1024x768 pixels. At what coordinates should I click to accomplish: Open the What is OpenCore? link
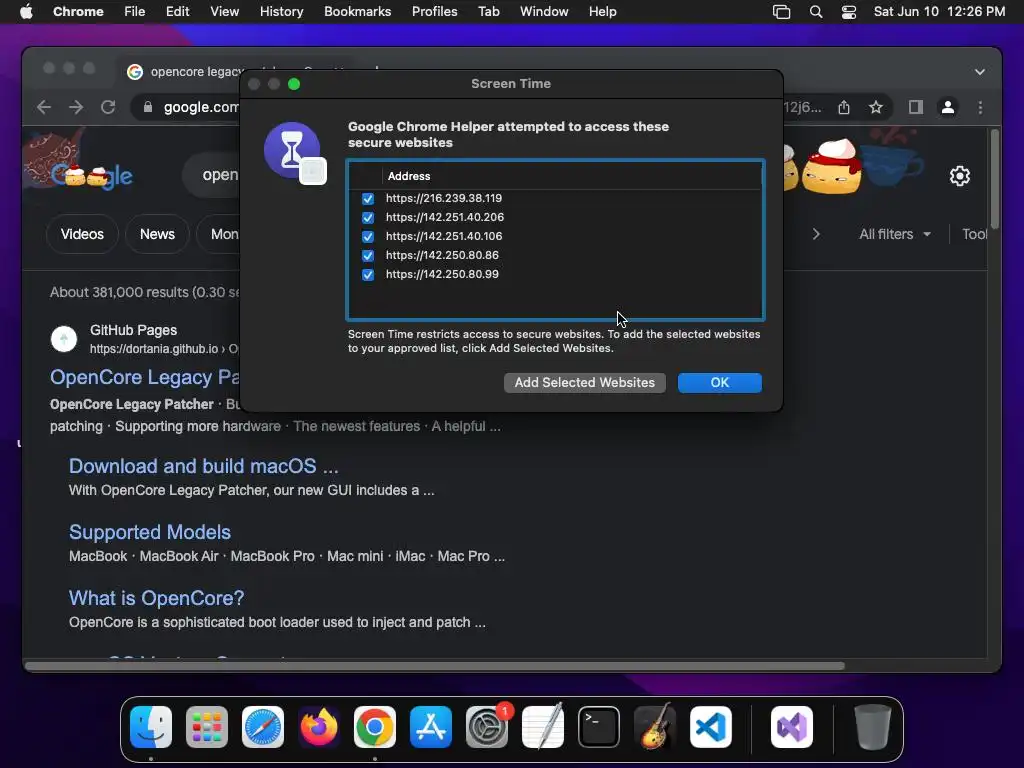(157, 598)
